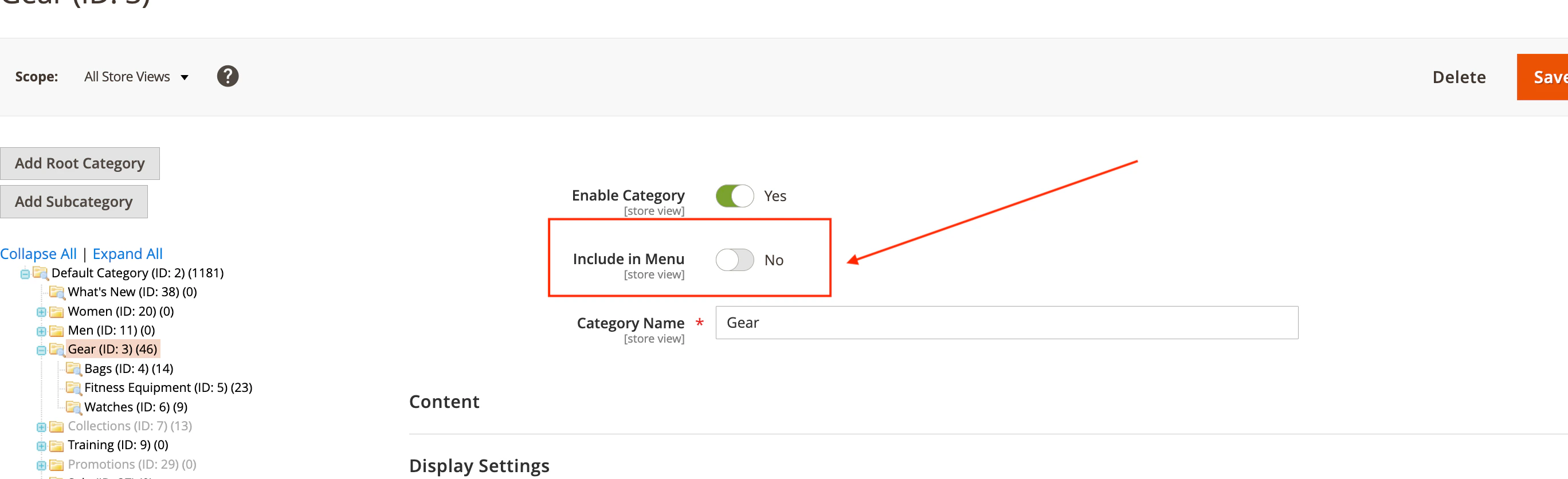1568x479 pixels.
Task: Click the Bags category folder icon
Action: (74, 368)
